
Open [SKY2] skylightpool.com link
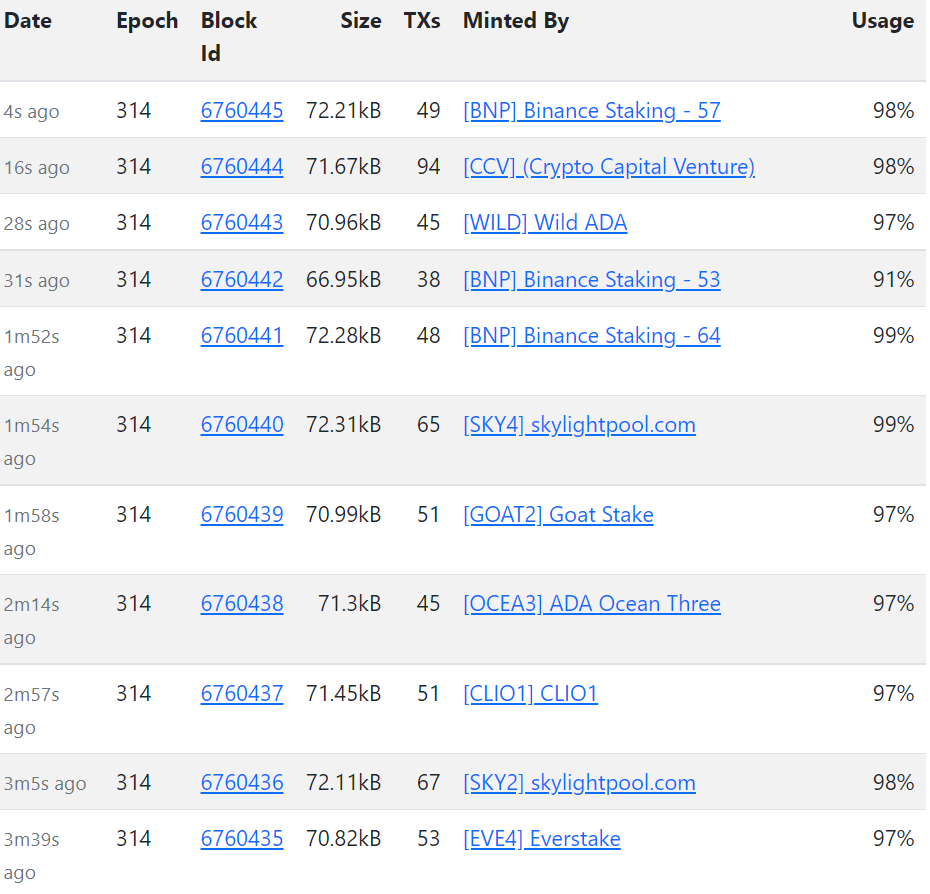point(579,783)
